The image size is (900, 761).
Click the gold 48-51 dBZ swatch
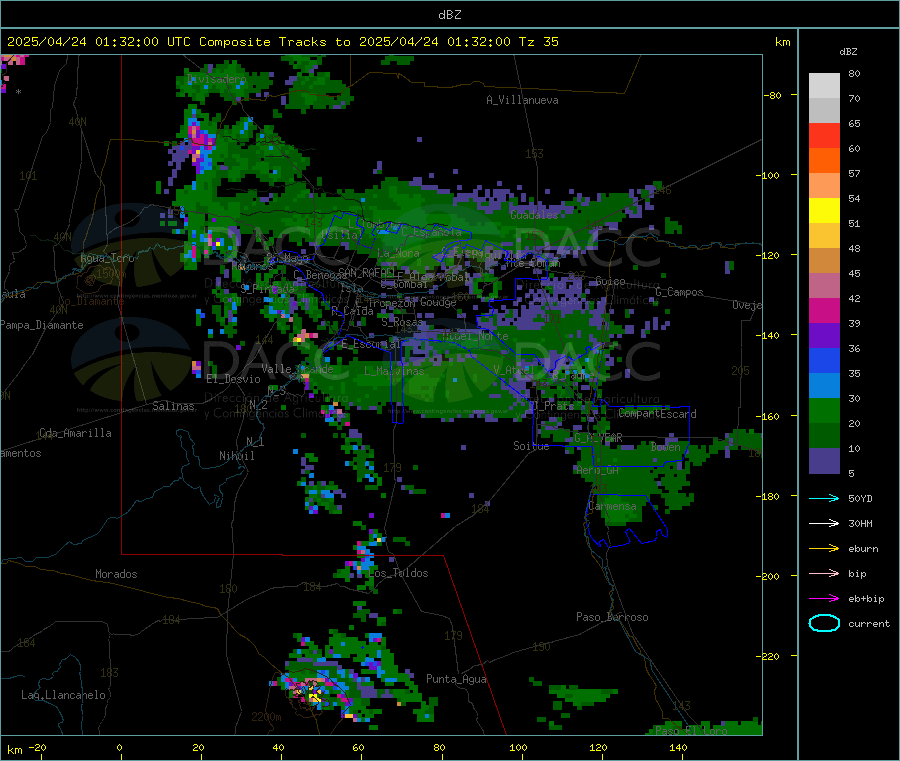[x=824, y=236]
